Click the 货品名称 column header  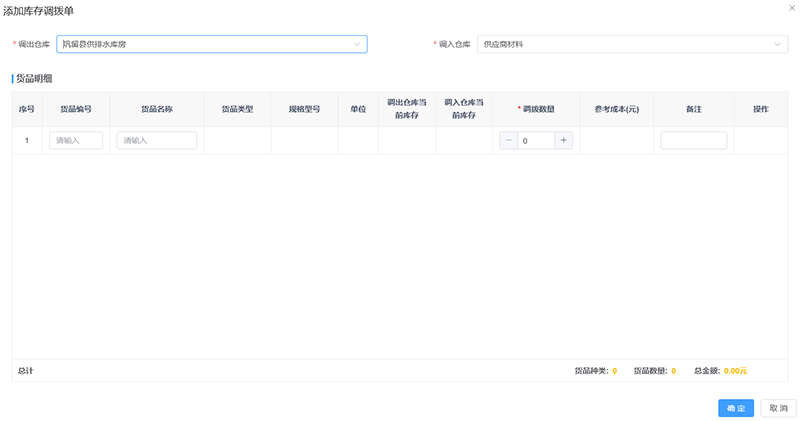[x=157, y=109]
